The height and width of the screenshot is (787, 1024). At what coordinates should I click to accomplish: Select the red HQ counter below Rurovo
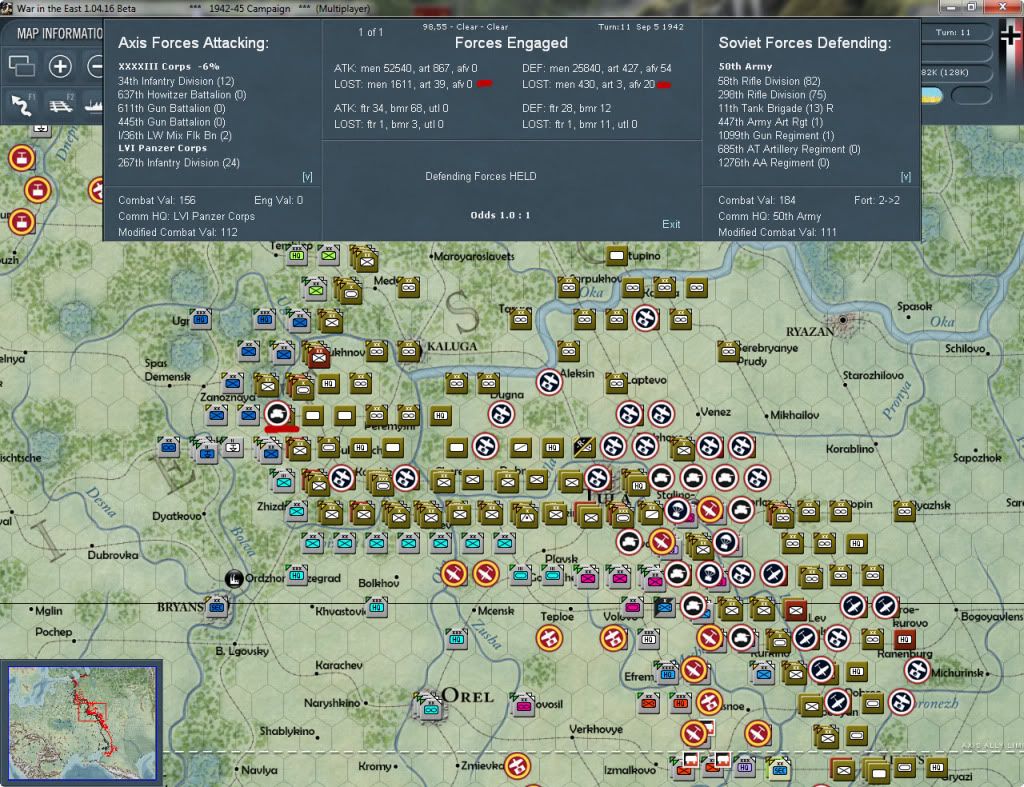coord(905,639)
